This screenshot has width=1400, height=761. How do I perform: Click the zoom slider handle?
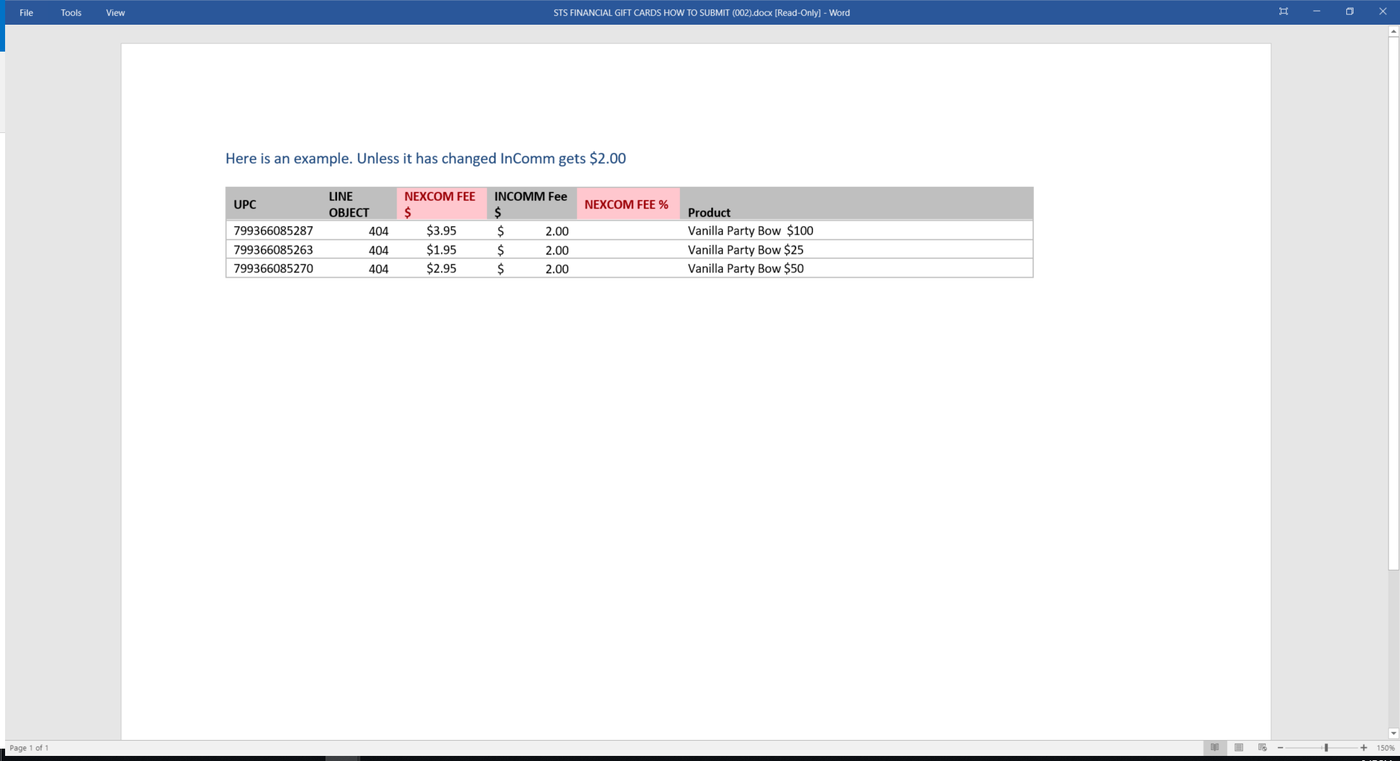click(x=1326, y=748)
